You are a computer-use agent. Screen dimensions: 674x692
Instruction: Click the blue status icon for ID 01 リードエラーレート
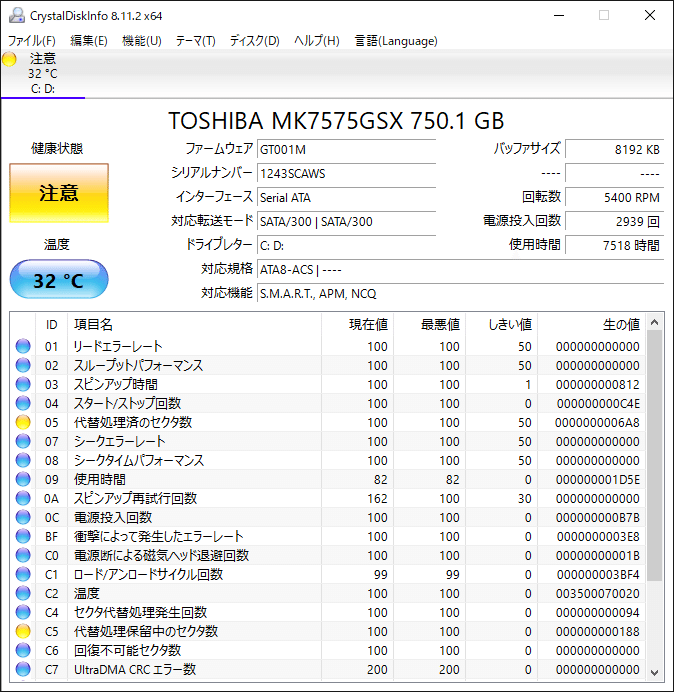pos(23,346)
